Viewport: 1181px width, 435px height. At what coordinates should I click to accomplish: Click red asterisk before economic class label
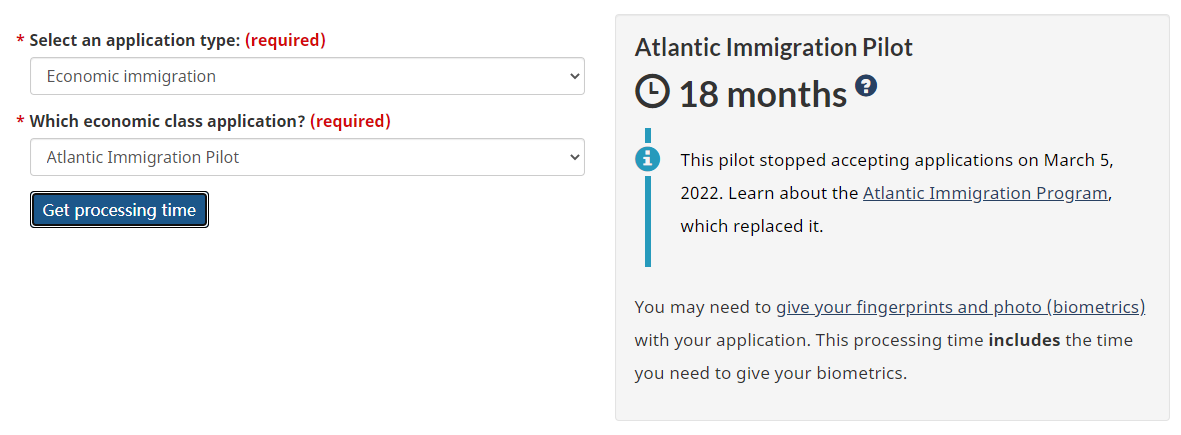(20, 122)
